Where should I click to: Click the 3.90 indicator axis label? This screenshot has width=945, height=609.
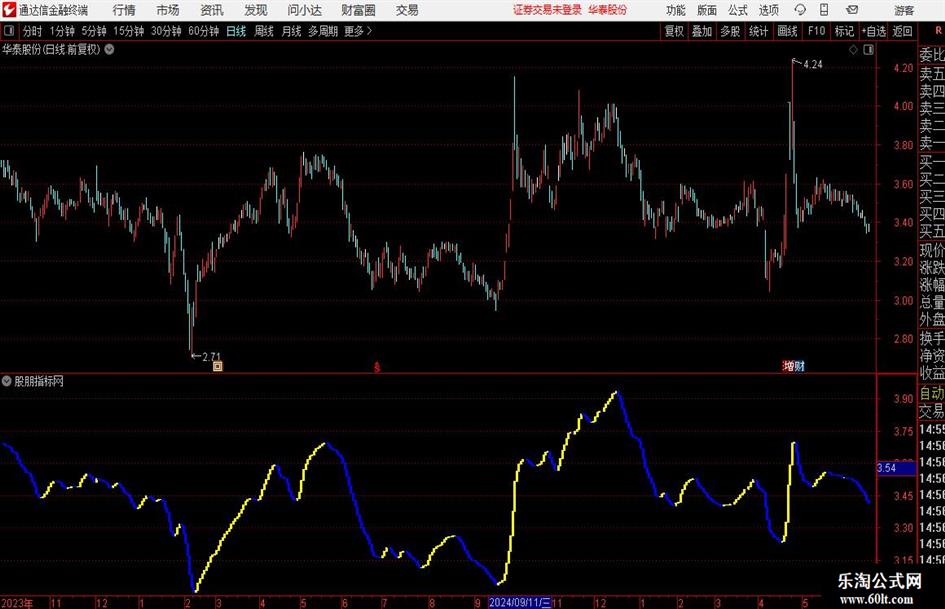[903, 399]
